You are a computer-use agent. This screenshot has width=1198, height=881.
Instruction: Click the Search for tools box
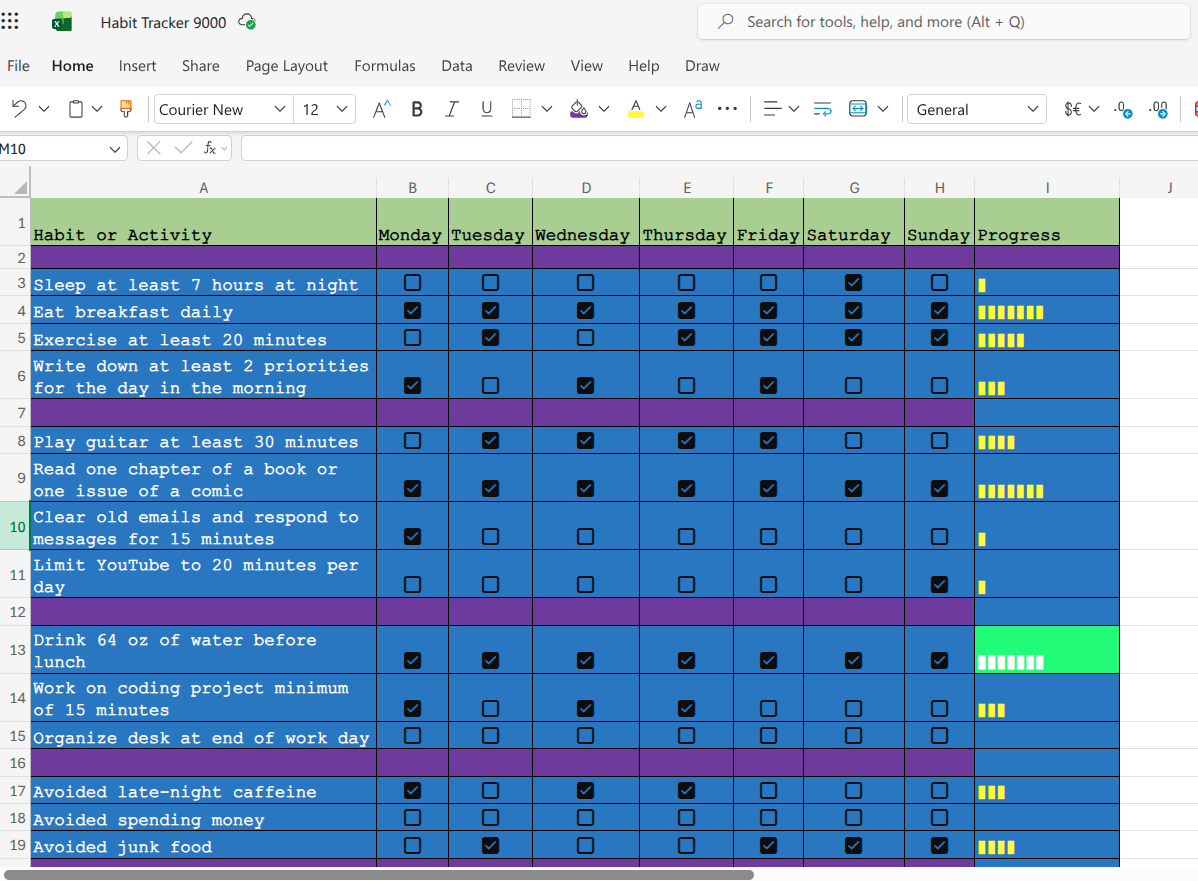click(x=944, y=21)
